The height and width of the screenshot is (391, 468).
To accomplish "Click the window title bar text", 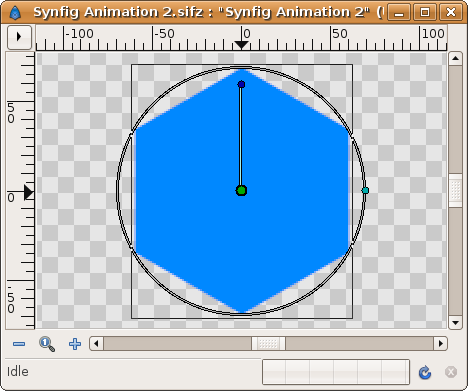I will click(x=208, y=12).
